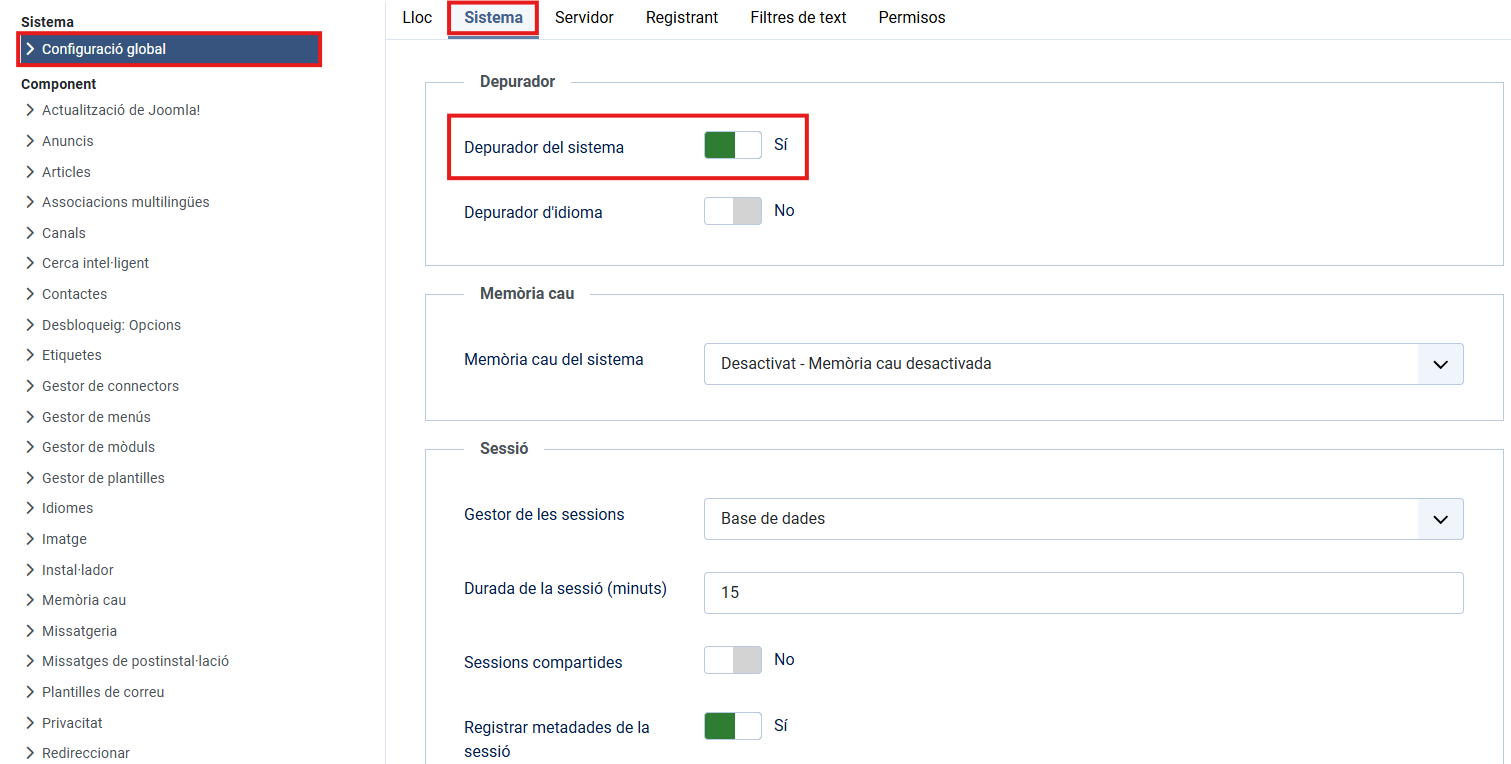Open Gestor de plantilles options link
The image size is (1511, 764).
(x=103, y=478)
